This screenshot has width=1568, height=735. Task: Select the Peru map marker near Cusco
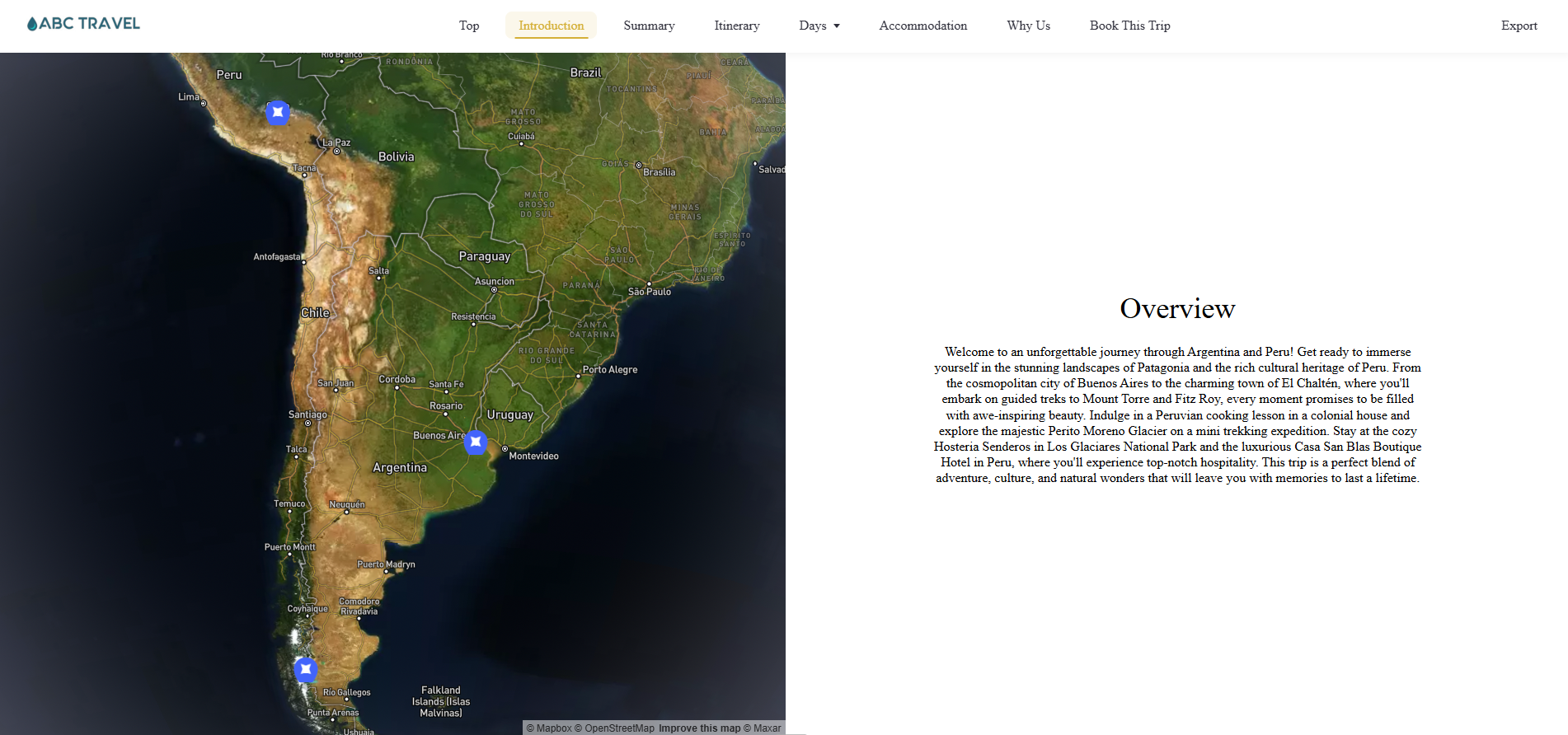click(x=278, y=112)
